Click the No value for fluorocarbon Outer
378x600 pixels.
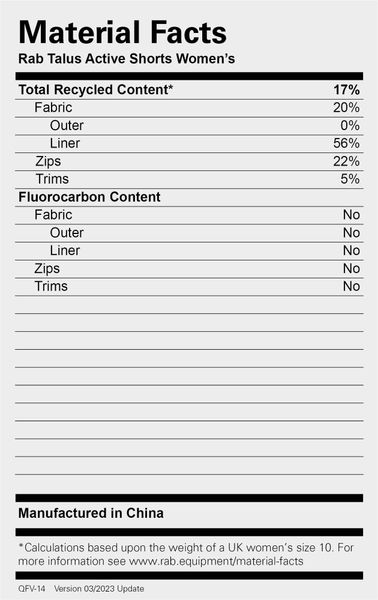pyautogui.click(x=351, y=233)
